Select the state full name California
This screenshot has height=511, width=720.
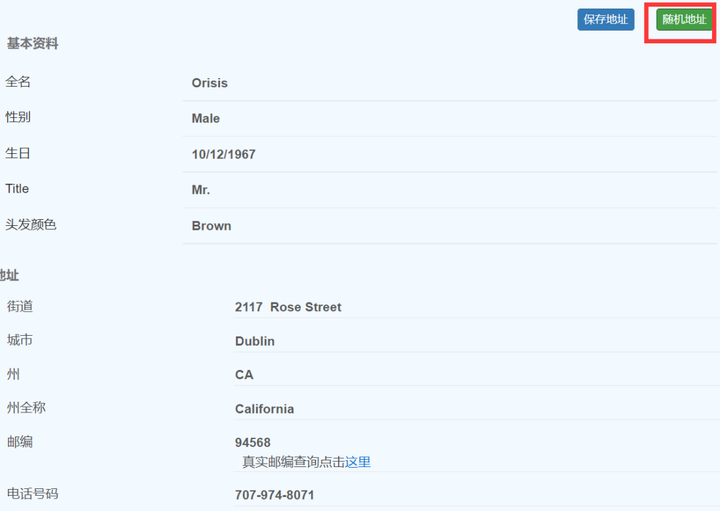pos(264,409)
